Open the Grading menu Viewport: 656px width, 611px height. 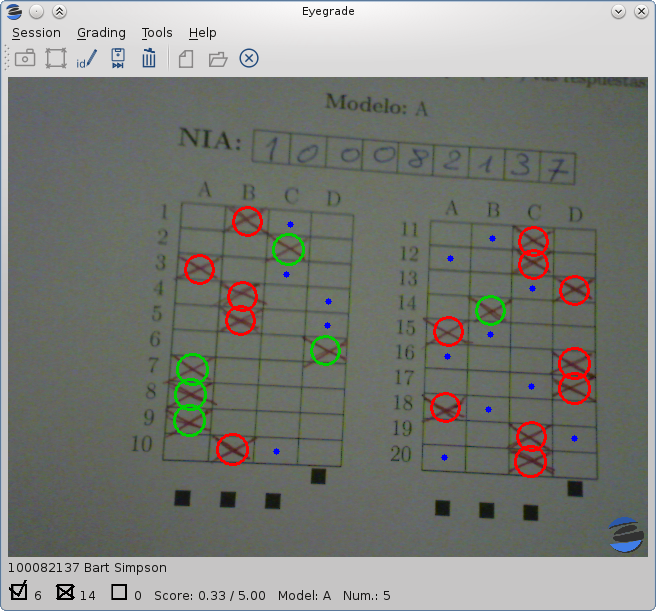coord(101,33)
